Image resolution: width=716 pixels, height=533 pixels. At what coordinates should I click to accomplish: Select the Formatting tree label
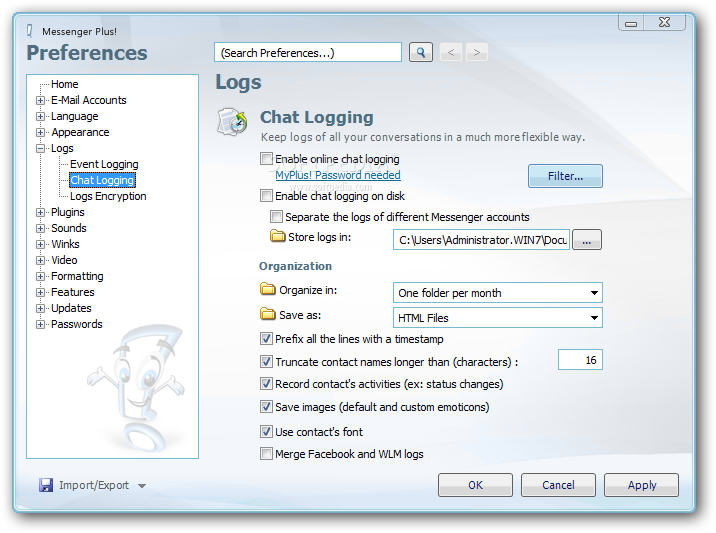(77, 276)
